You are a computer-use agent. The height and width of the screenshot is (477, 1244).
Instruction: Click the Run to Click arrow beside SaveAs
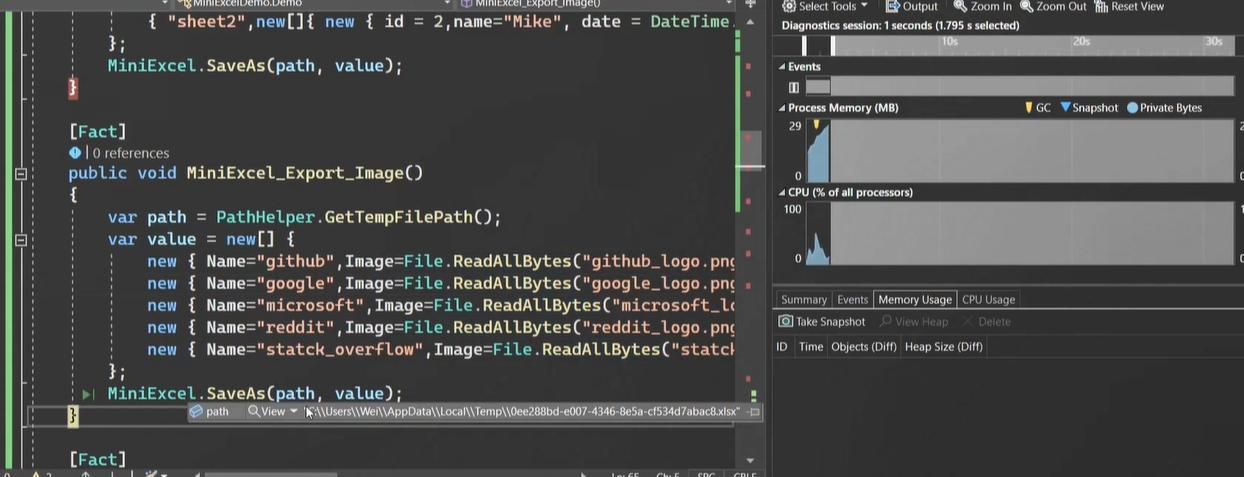pos(88,394)
